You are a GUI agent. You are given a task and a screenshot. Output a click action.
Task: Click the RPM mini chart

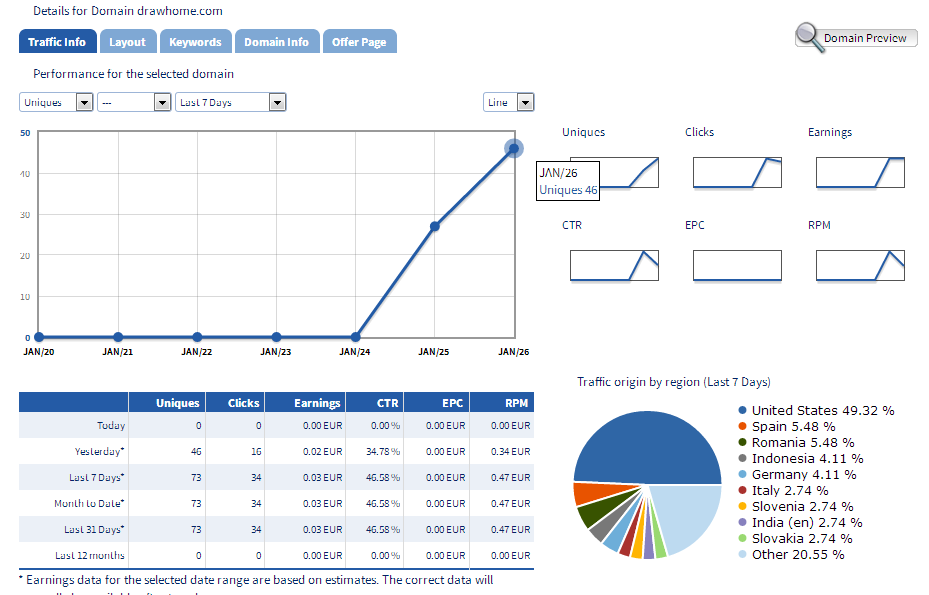pyautogui.click(x=860, y=265)
